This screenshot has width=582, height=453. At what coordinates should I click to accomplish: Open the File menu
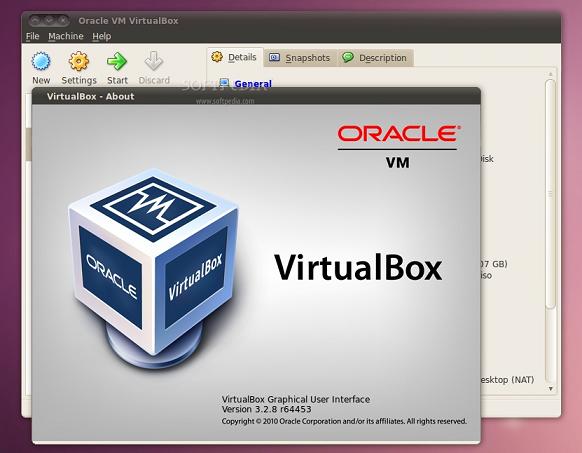[32, 36]
